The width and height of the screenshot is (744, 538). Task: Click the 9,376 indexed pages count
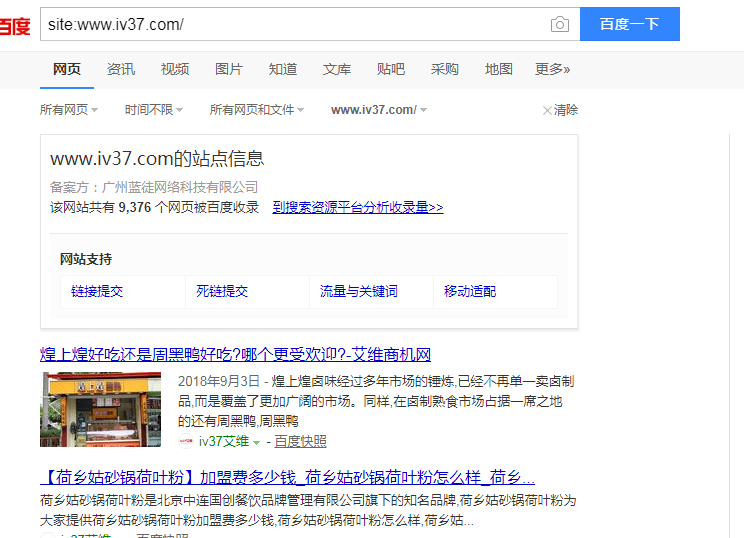pyautogui.click(x=135, y=207)
